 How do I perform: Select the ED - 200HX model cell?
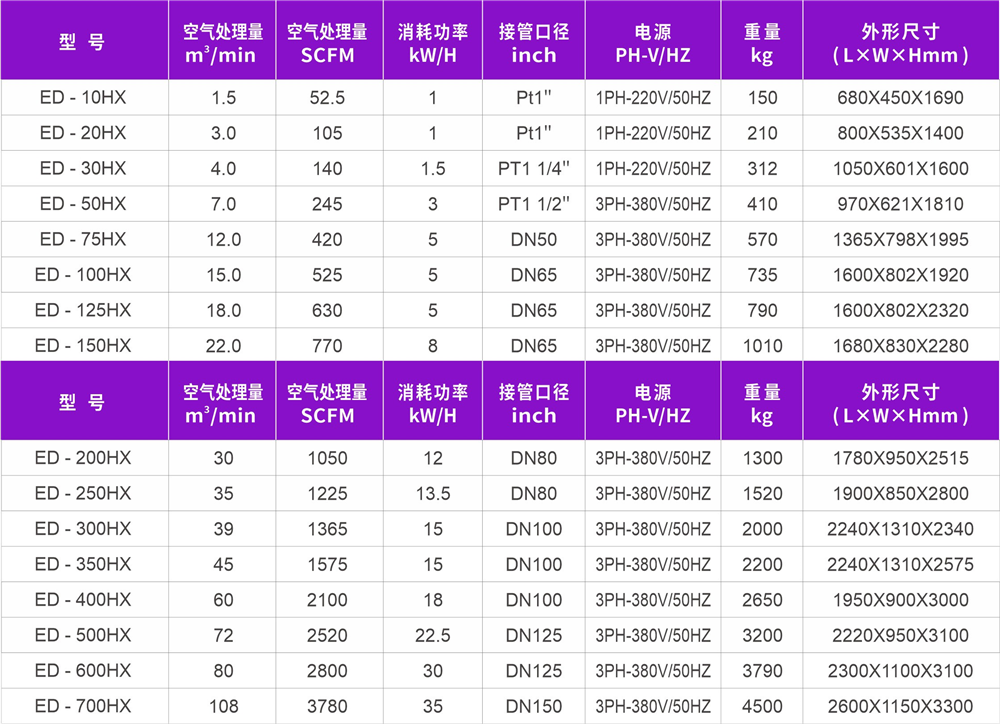[83, 459]
